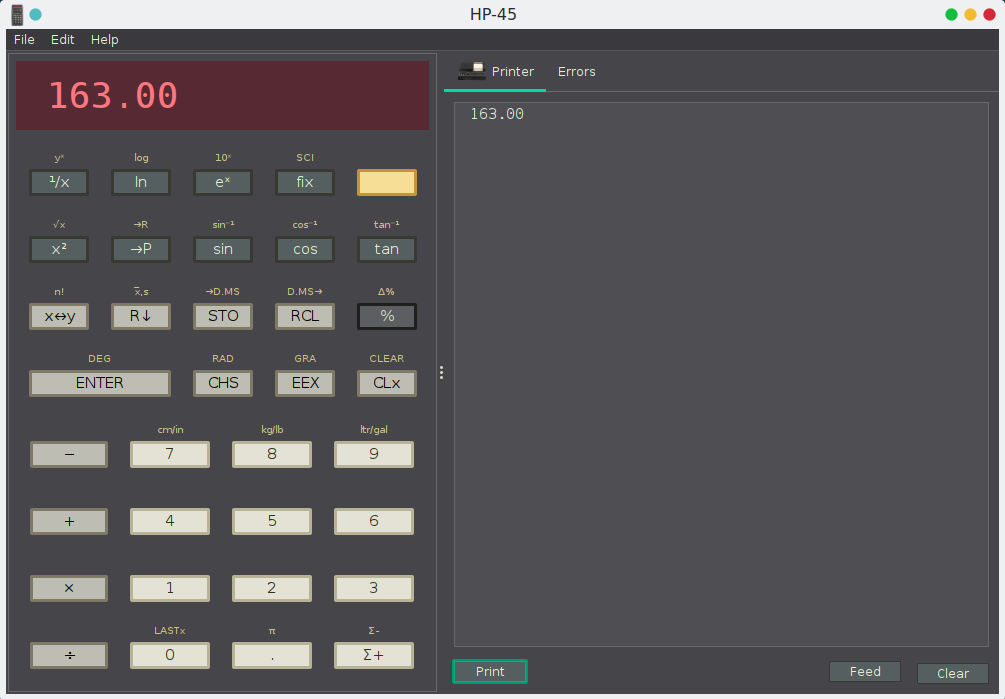Click inside the printer output text area
The image size is (1005, 699).
(x=721, y=375)
